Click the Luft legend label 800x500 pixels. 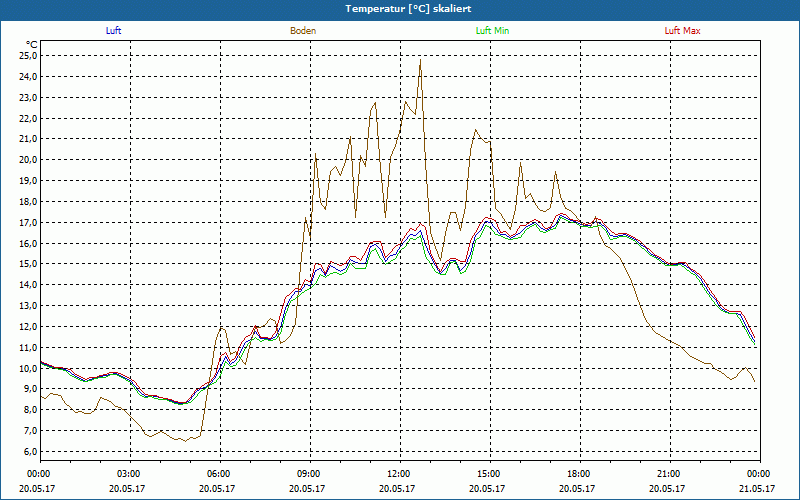pos(113,31)
